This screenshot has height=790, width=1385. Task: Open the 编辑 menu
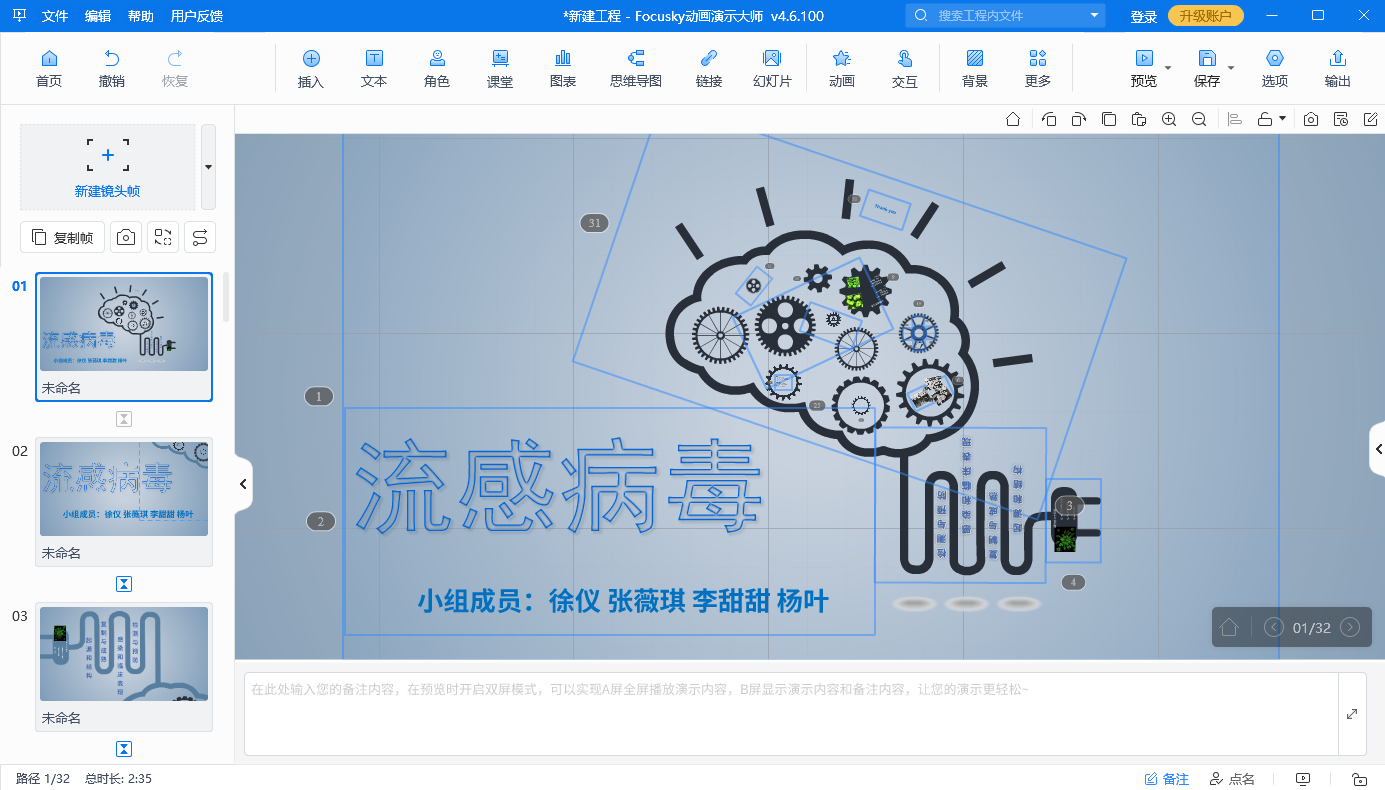click(98, 16)
